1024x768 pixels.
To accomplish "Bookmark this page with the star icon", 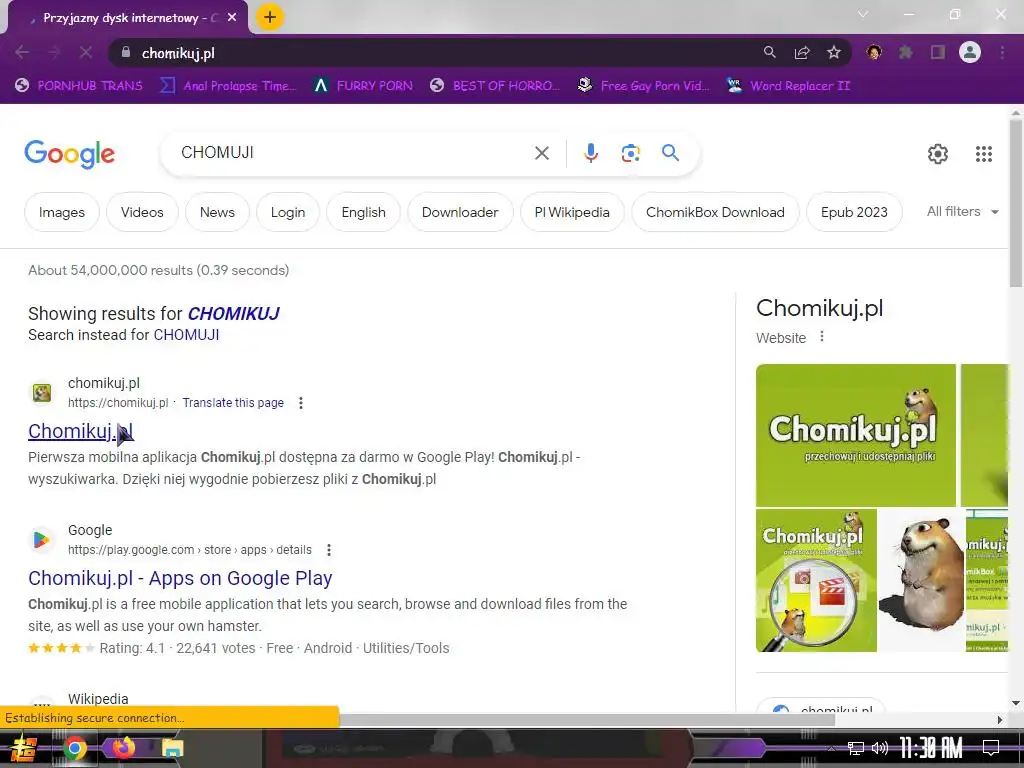I will pyautogui.click(x=834, y=52).
